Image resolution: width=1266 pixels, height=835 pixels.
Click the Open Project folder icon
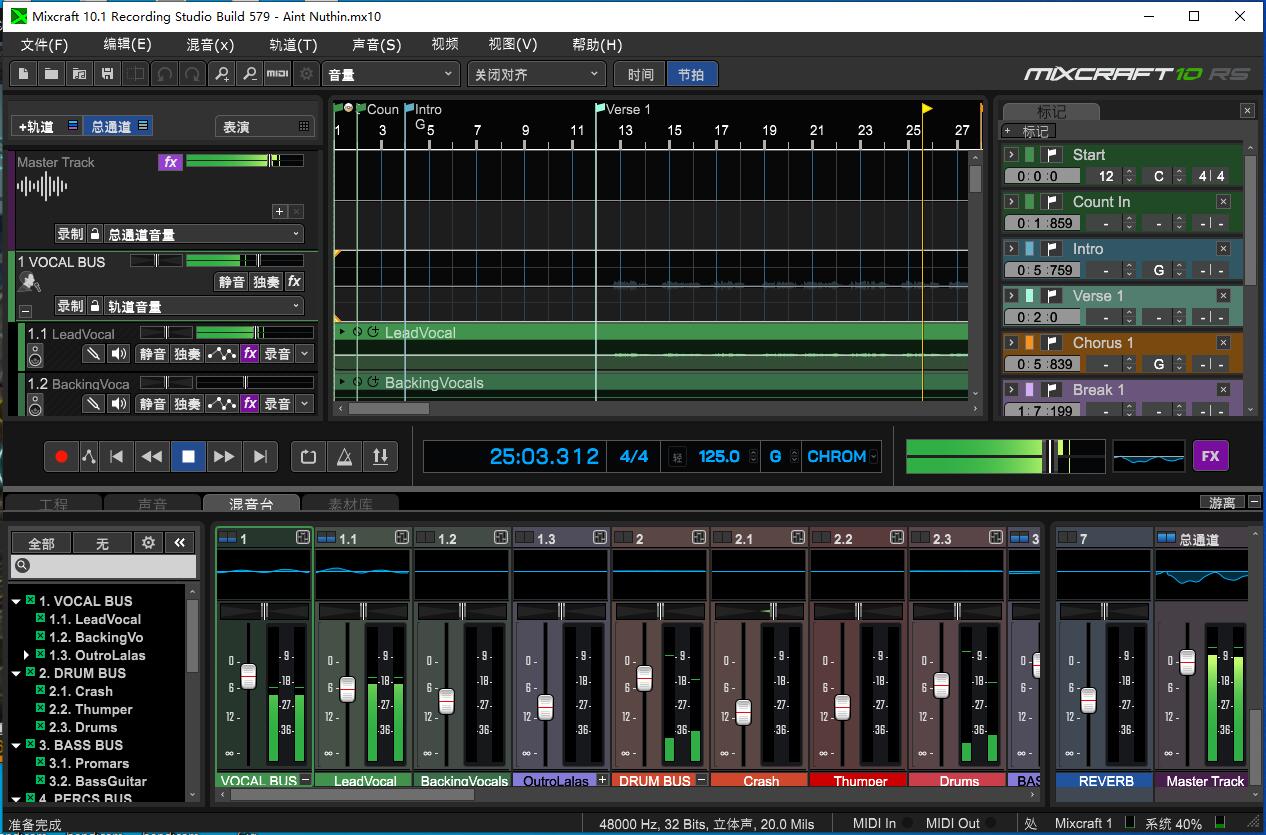[51, 74]
